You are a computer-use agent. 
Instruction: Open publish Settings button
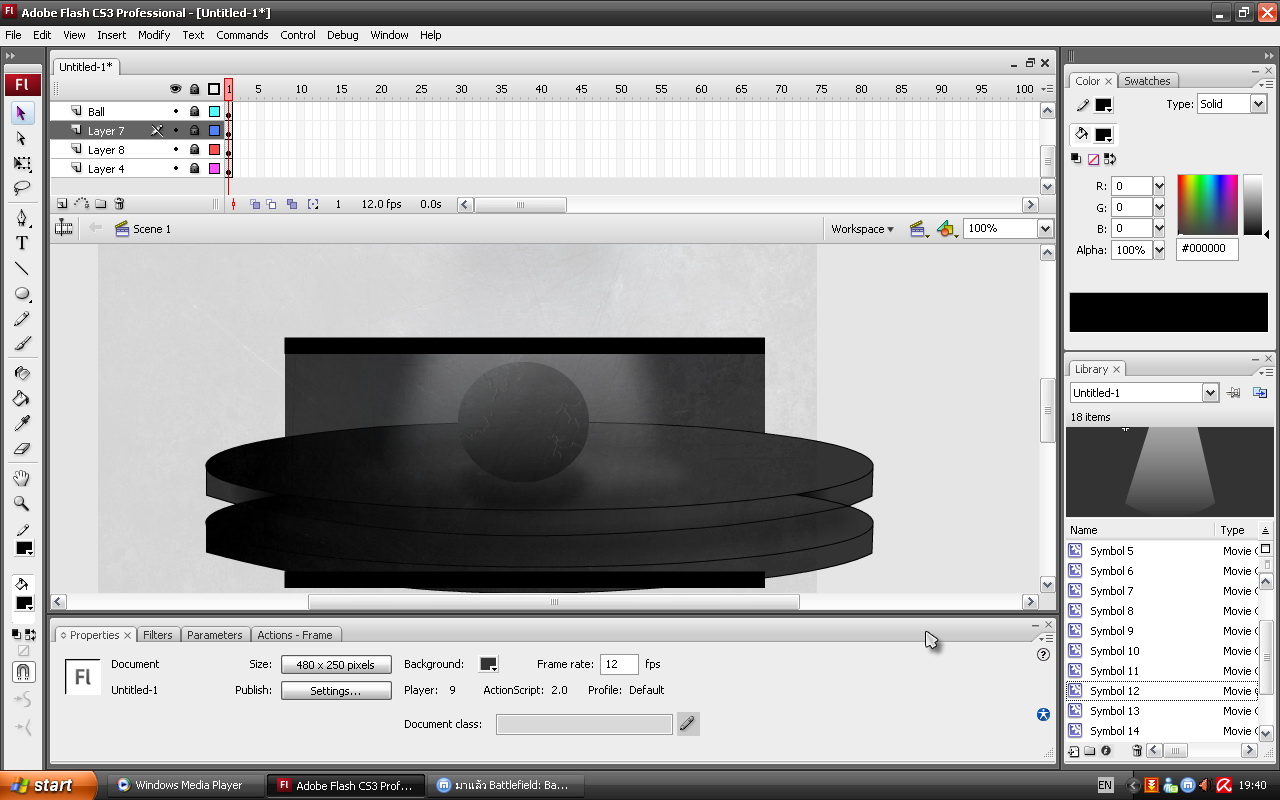pos(335,691)
